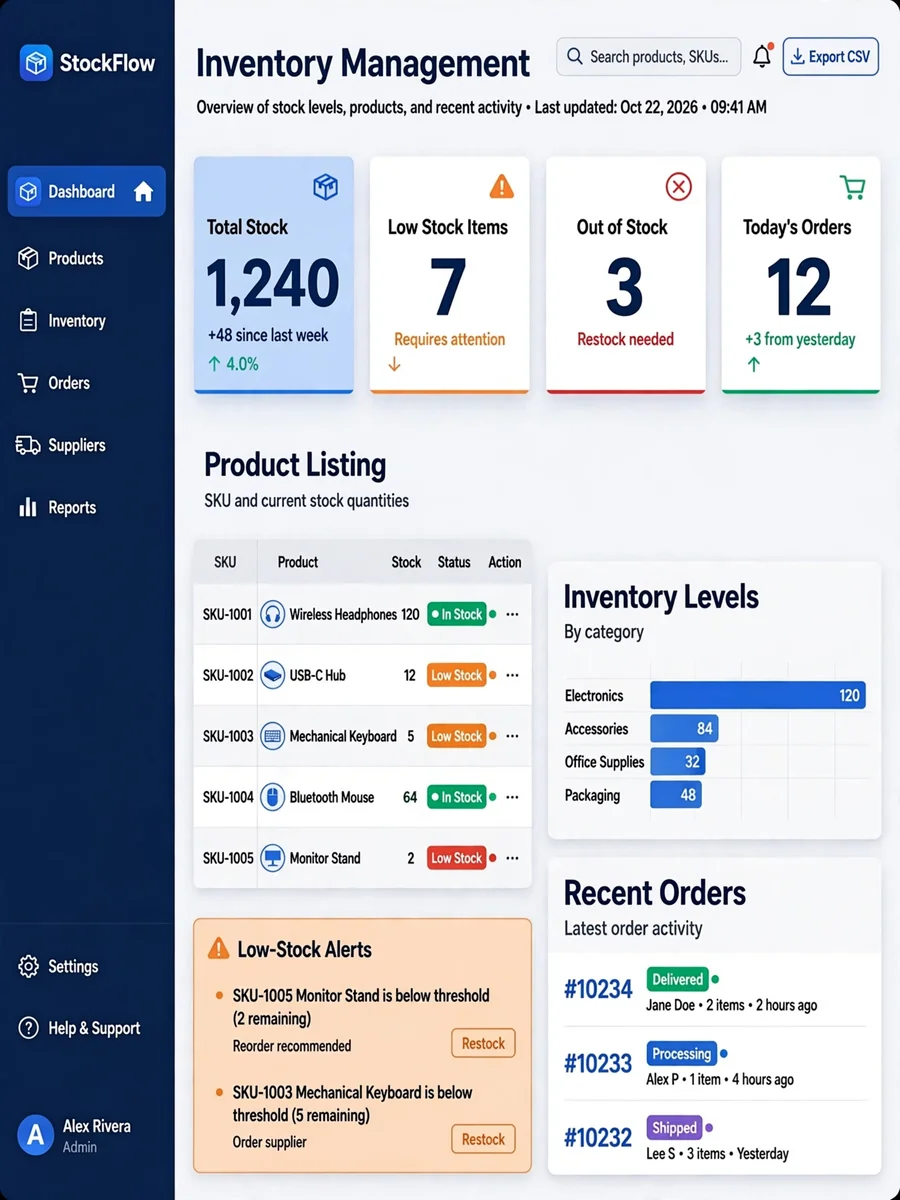Click the StockFlow box logo icon
This screenshot has width=900, height=1200.
click(36, 63)
